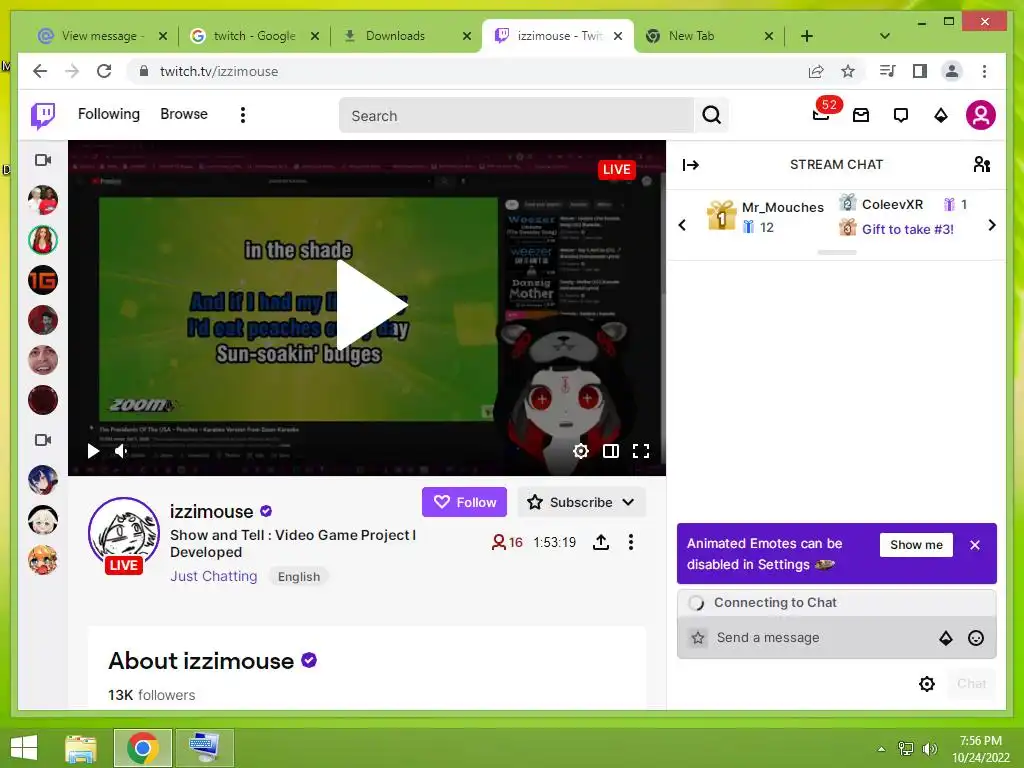Open recommended channels camera icon in sidebar
Image resolution: width=1024 pixels, height=768 pixels.
(x=42, y=440)
